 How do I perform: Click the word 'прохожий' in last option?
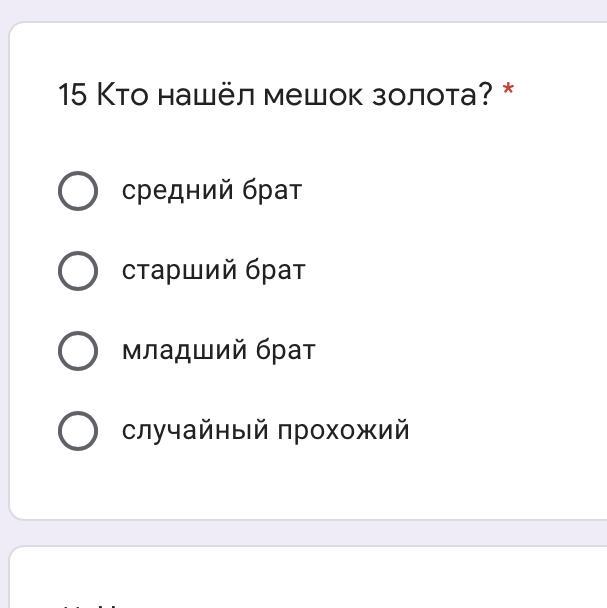pos(344,430)
